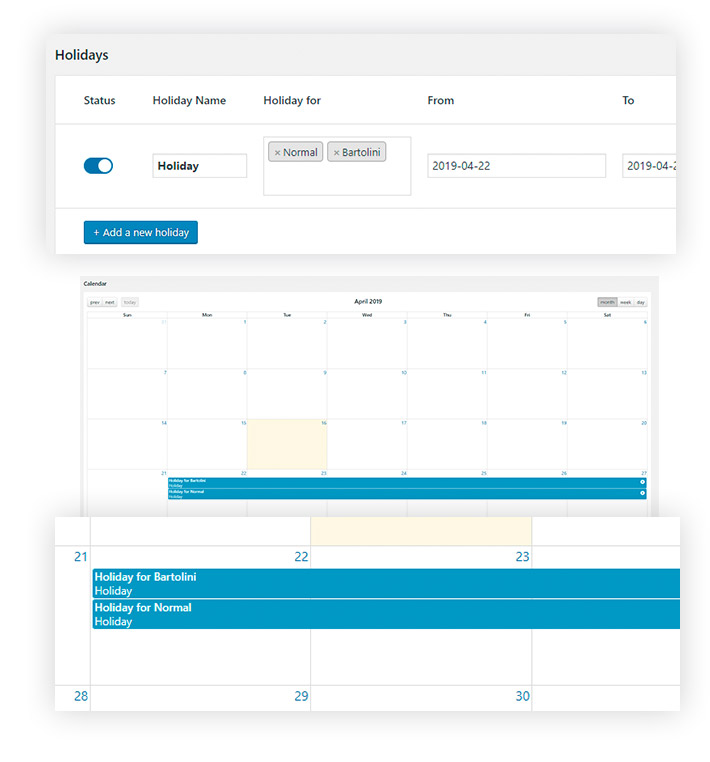Image resolution: width=710 pixels, height=762 pixels.
Task: Remove the Bartolini tag from Holiday for
Action: 336,153
